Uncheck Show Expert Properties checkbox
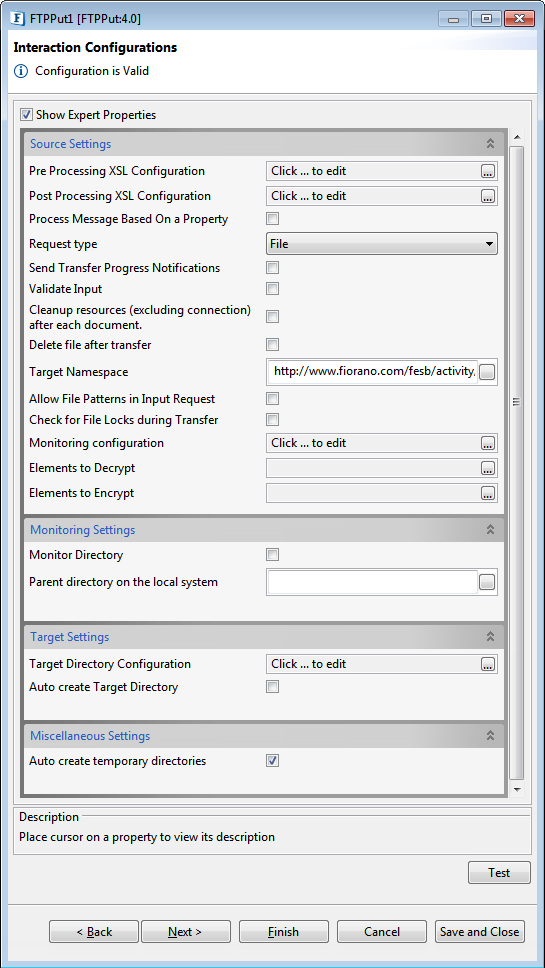The width and height of the screenshot is (545, 968). [x=27, y=115]
